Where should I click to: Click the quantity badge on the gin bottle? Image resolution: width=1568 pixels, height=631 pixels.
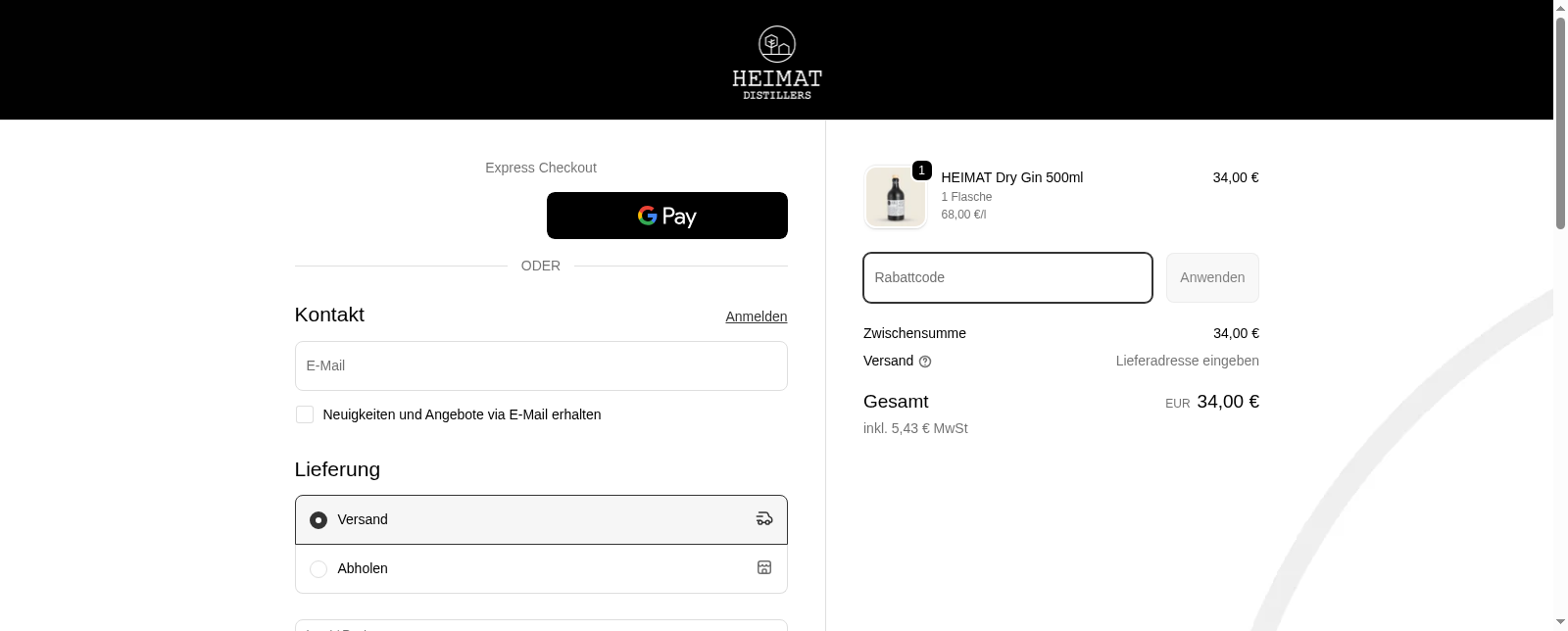921,170
